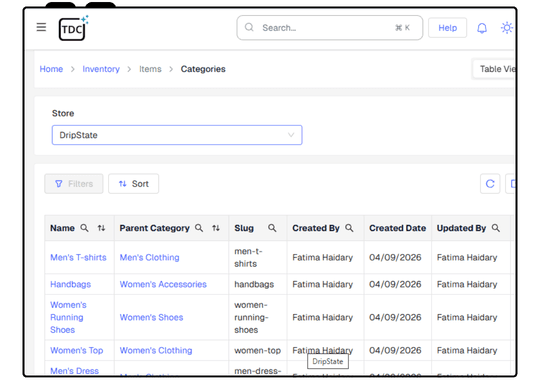Toggle the light/dark theme sun icon
The width and height of the screenshot is (540, 384).
click(x=507, y=28)
